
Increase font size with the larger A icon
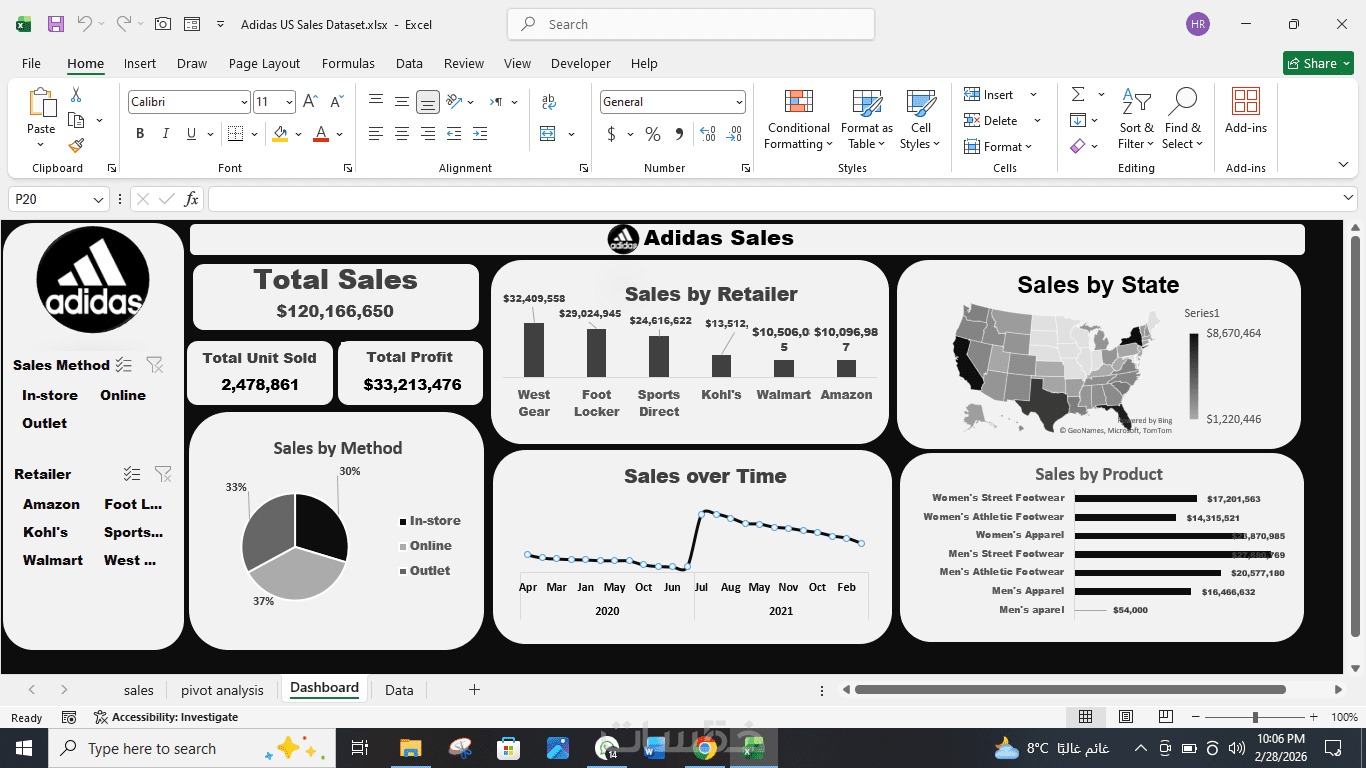coord(310,102)
